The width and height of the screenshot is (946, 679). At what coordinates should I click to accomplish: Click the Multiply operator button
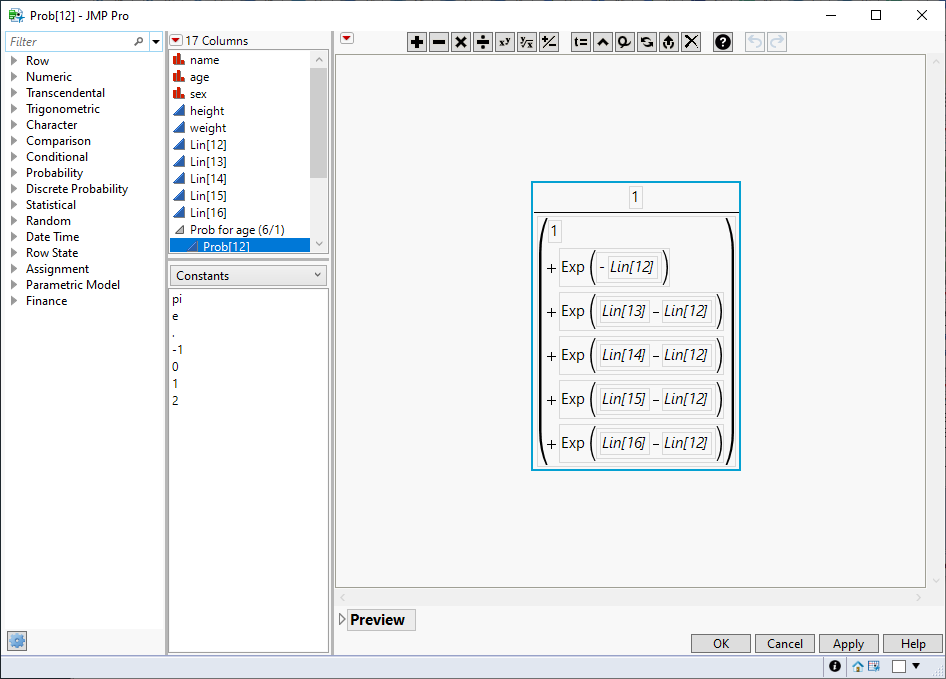[x=461, y=42]
